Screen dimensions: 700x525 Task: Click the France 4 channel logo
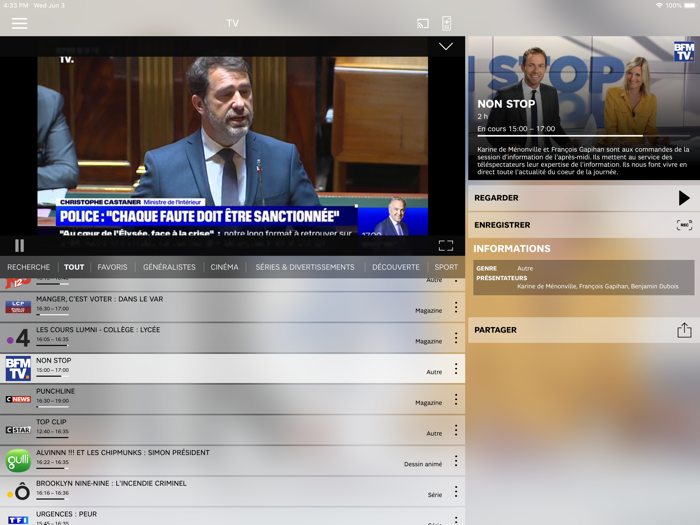pyautogui.click(x=18, y=338)
